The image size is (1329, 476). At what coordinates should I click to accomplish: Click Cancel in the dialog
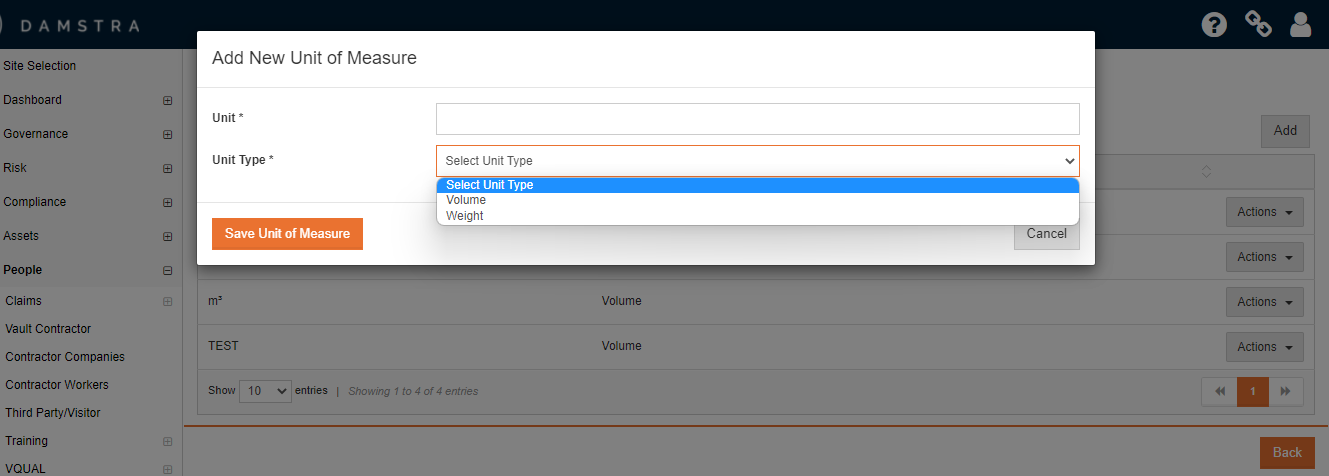1047,234
